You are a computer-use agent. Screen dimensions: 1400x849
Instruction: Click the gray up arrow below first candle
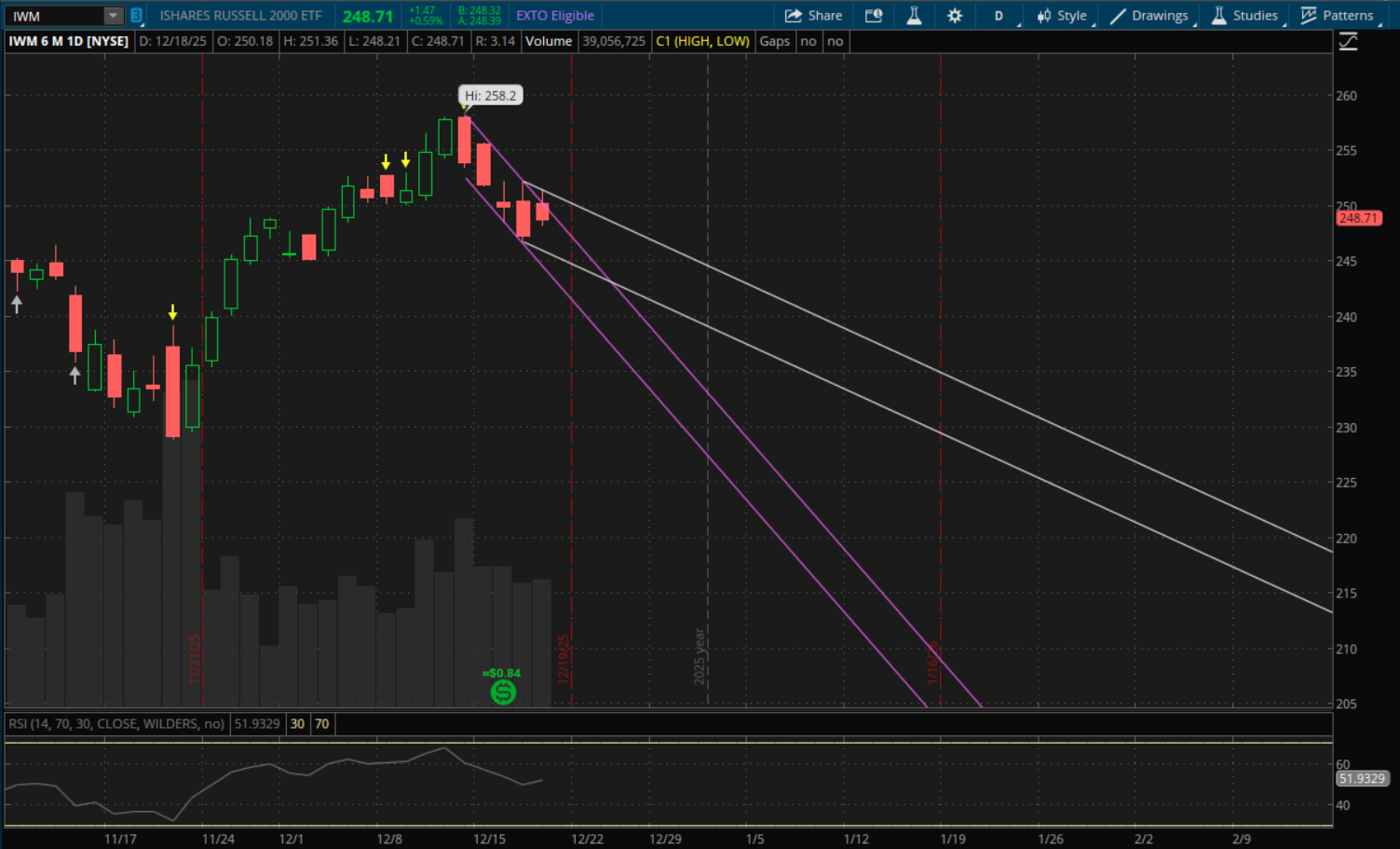[17, 304]
